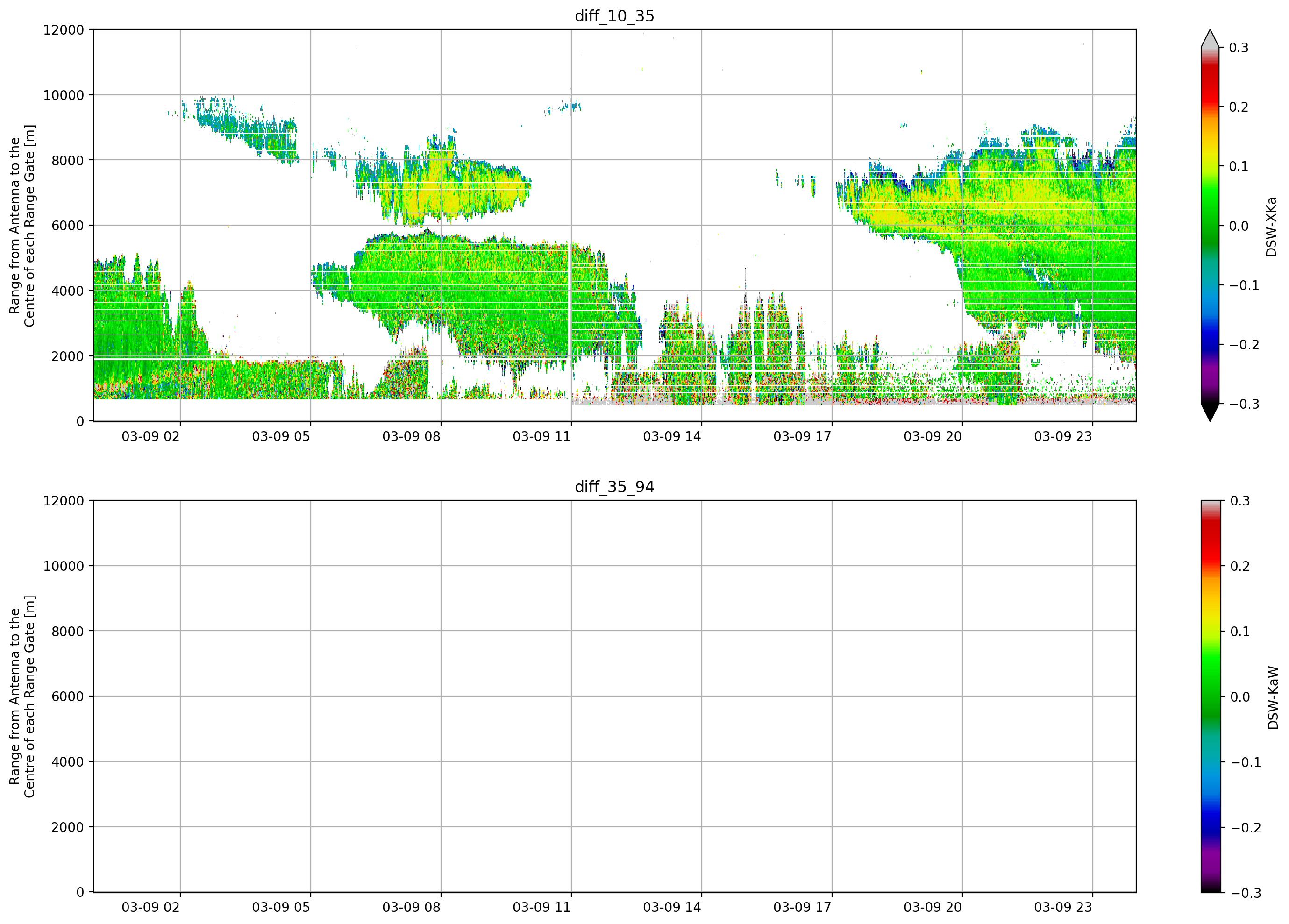Click the 10000 range tick on top plot

coord(64,95)
